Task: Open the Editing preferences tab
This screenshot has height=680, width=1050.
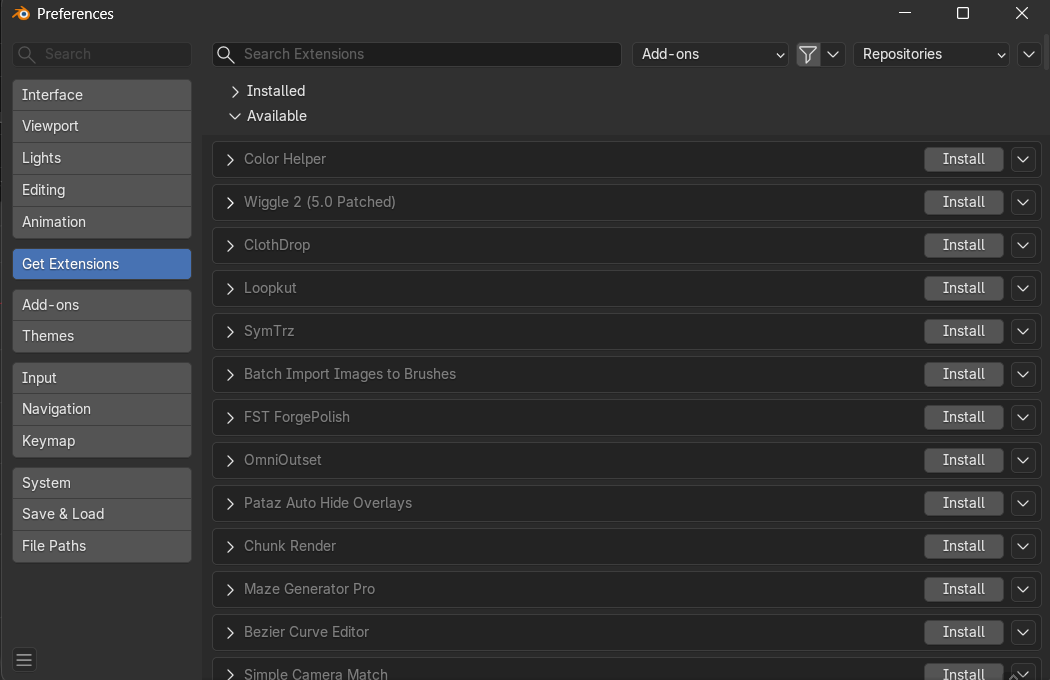Action: (102, 190)
